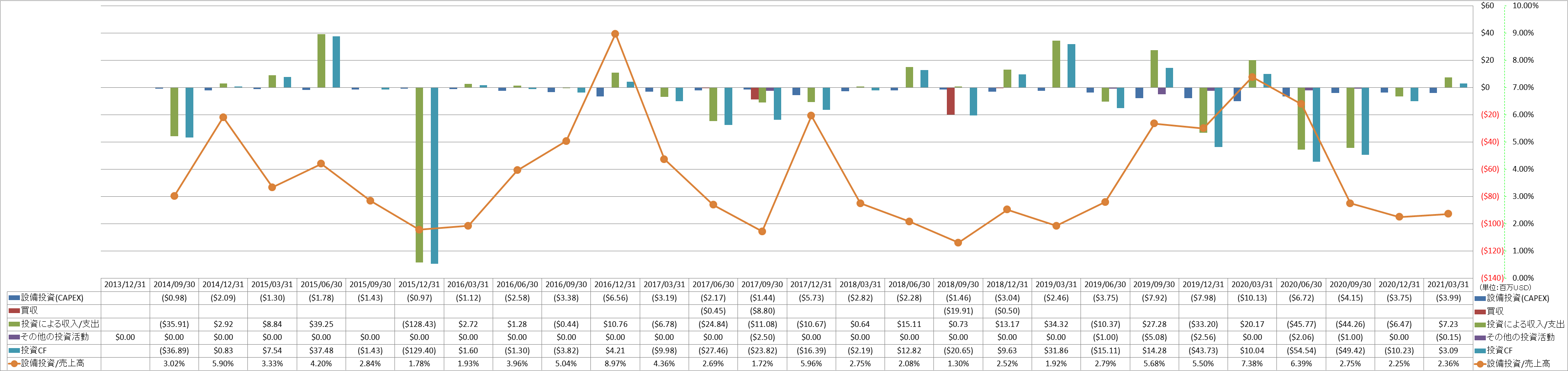Click the teal bar for 2020/06/30
This screenshot has height=371, width=1568.
(1316, 125)
